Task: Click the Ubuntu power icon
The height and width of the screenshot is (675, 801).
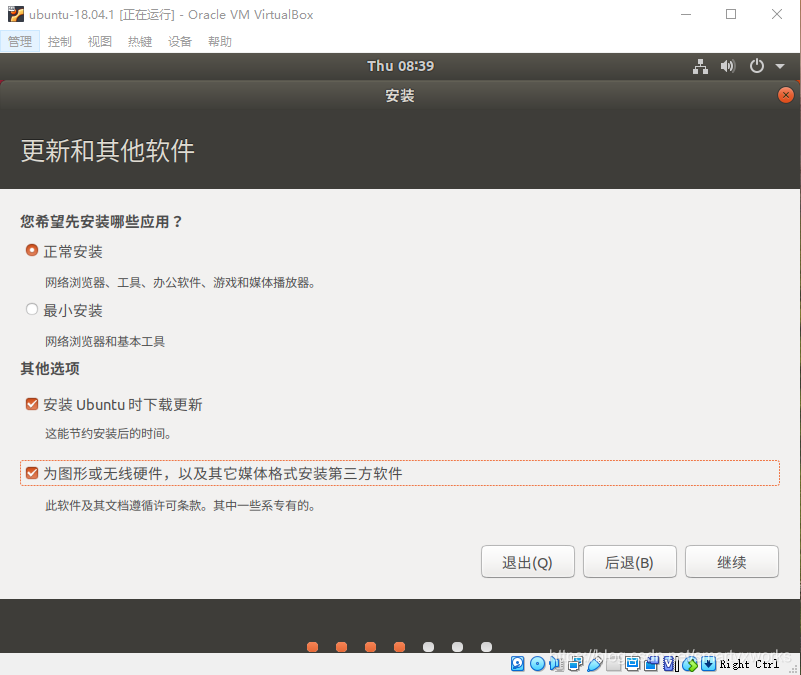Action: click(757, 66)
